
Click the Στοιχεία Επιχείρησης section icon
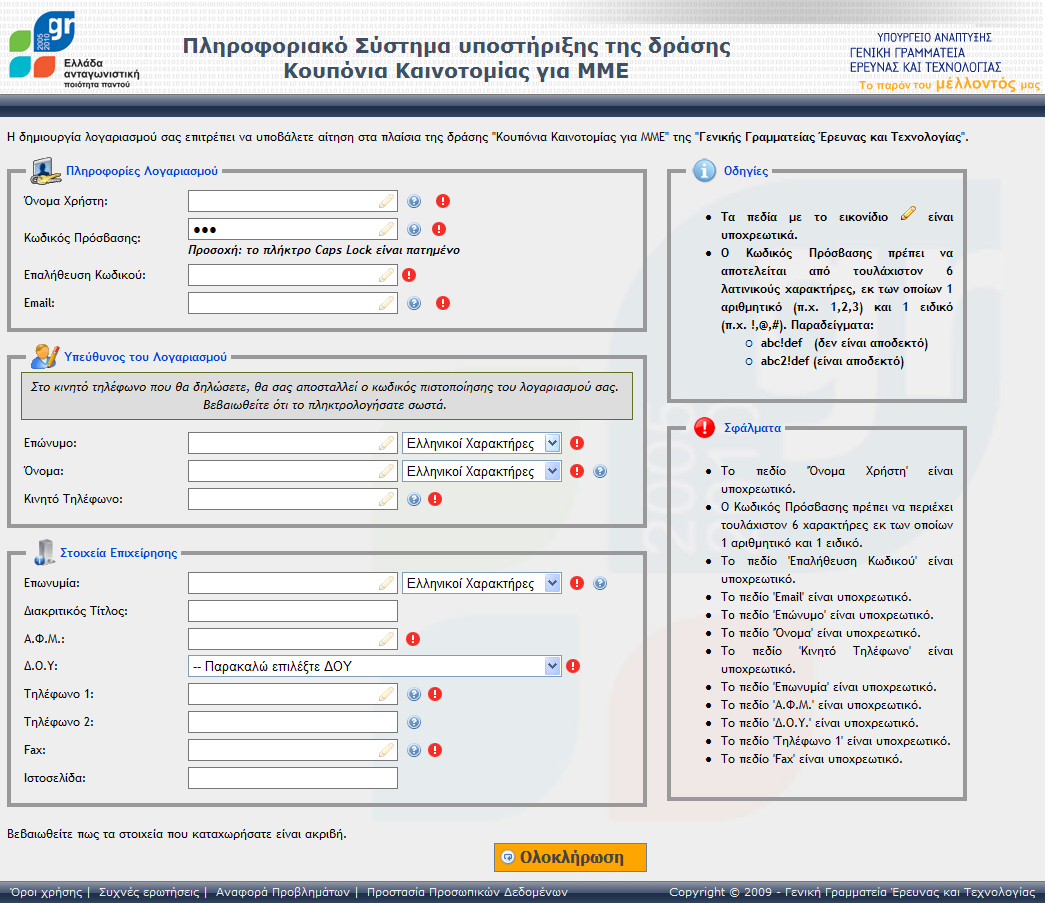pos(44,552)
